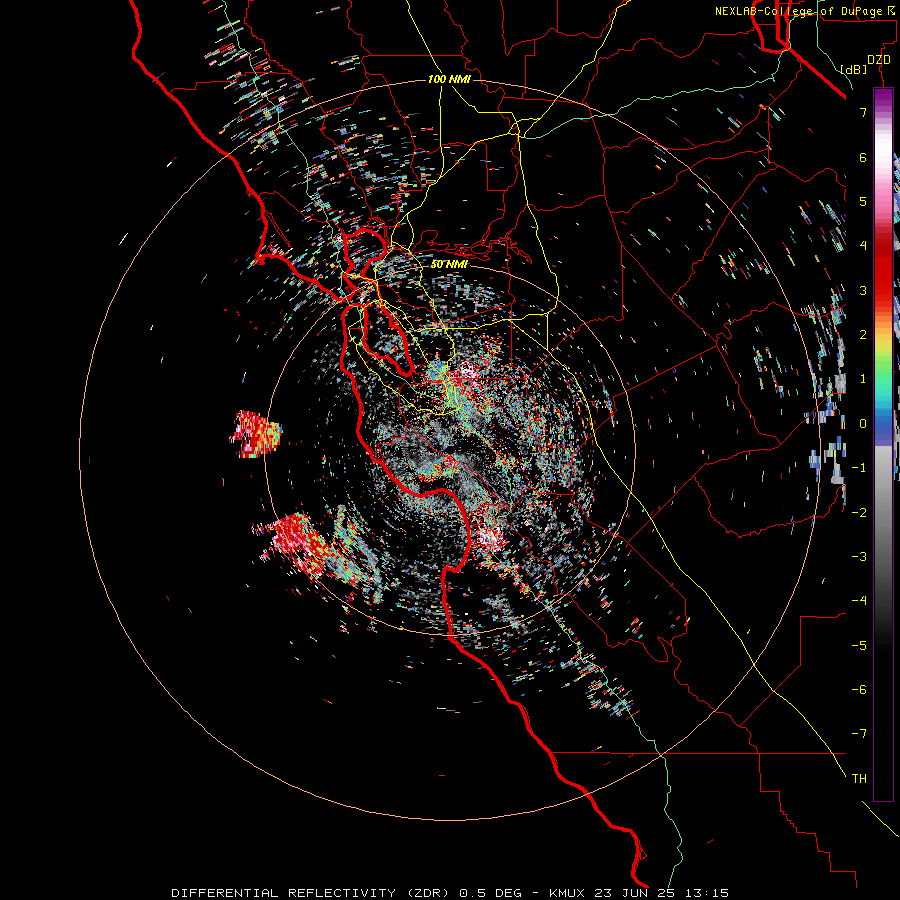The height and width of the screenshot is (900, 900).
Task: Click the red segment of the color bar near 3 dB
Action: click(x=883, y=281)
